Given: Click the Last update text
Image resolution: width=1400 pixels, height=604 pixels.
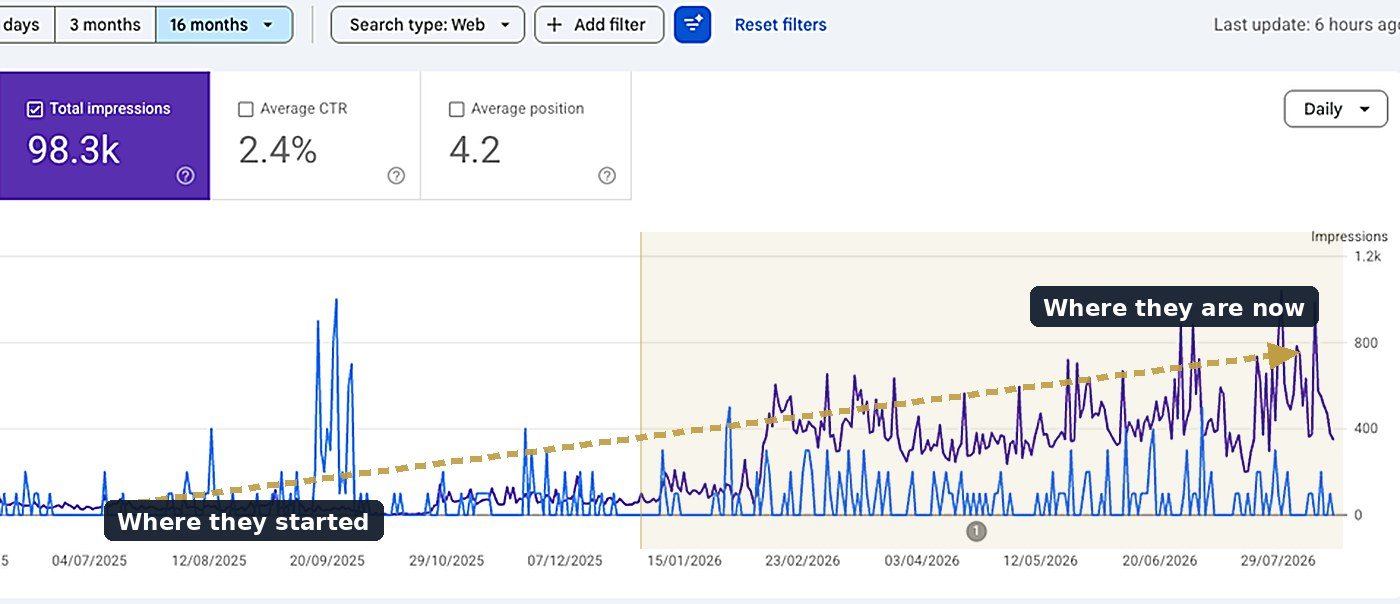Looking at the screenshot, I should pos(1306,25).
